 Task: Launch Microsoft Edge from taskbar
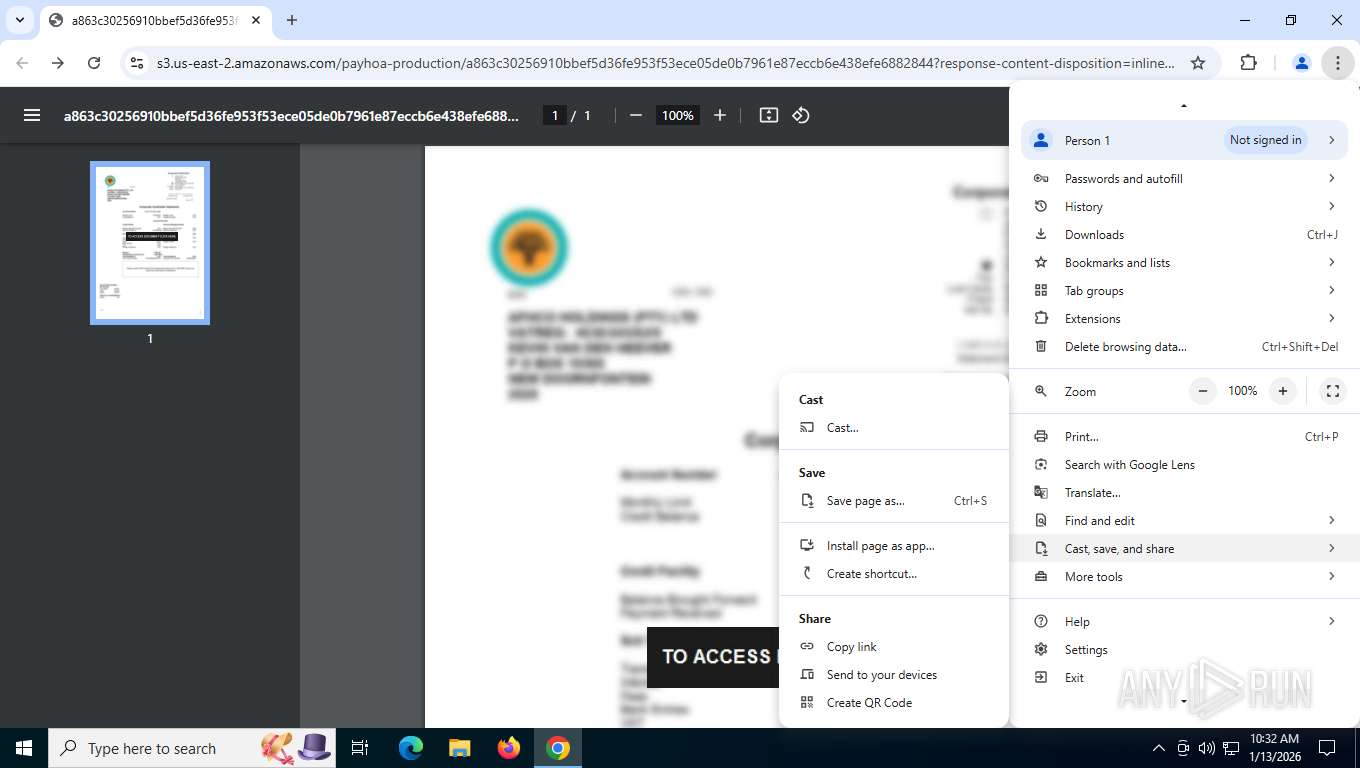[x=410, y=748]
